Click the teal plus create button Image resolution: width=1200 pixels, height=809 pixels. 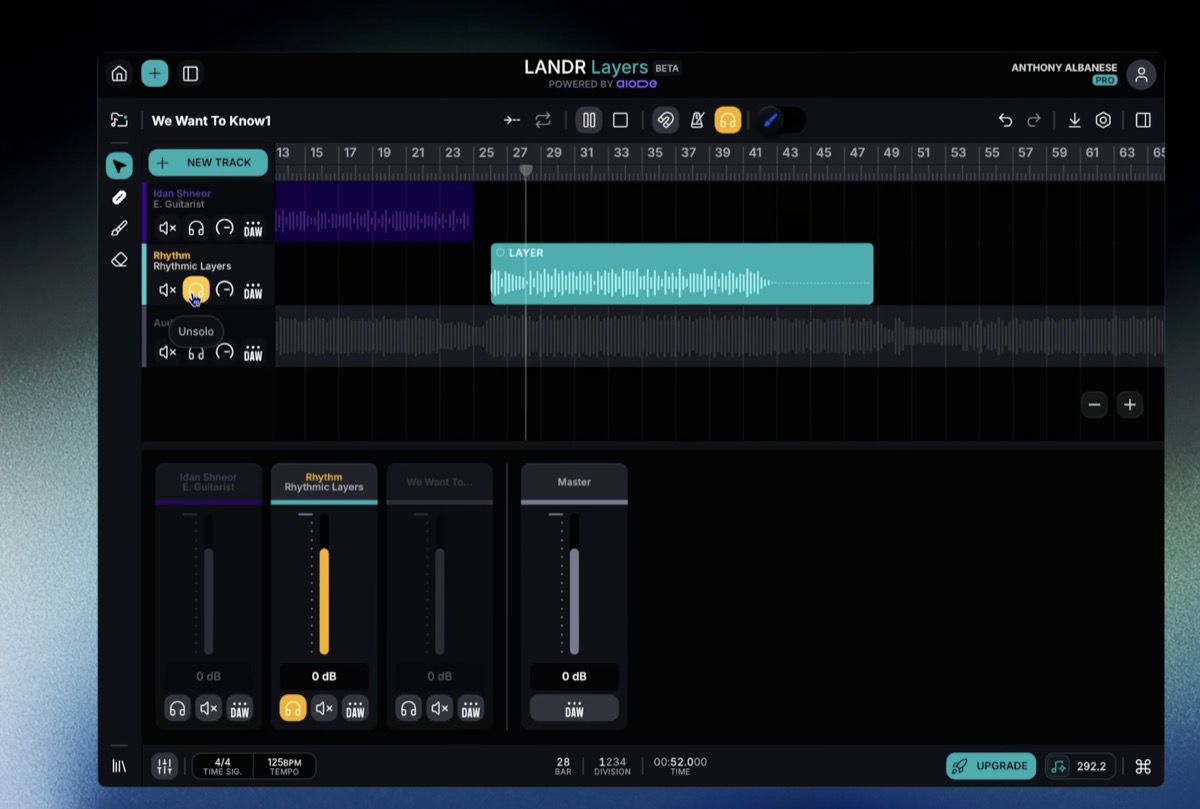[x=155, y=73]
